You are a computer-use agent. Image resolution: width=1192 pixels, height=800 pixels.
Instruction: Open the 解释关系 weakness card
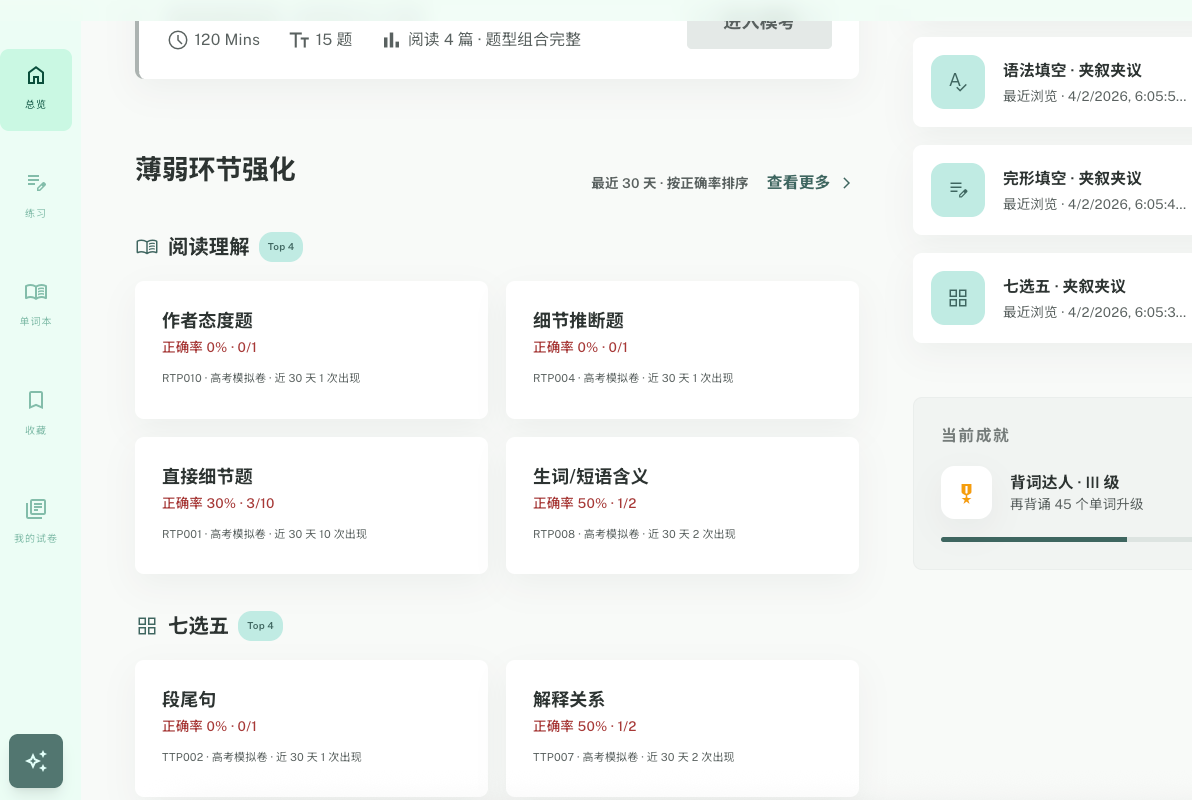(682, 728)
